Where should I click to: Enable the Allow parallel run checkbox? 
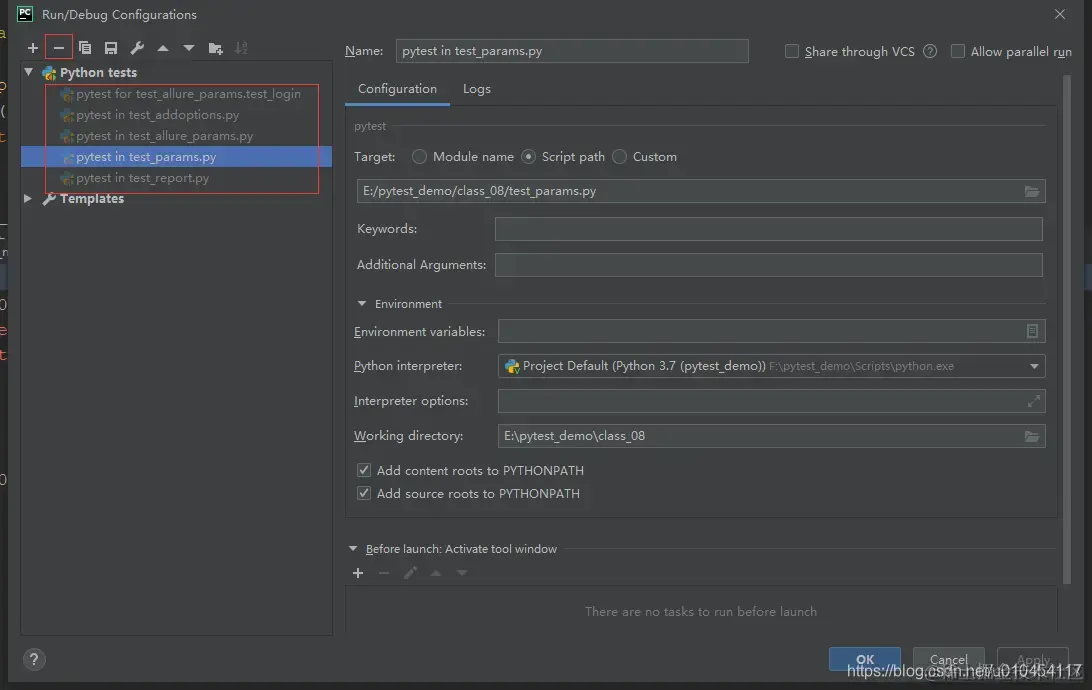click(x=958, y=52)
